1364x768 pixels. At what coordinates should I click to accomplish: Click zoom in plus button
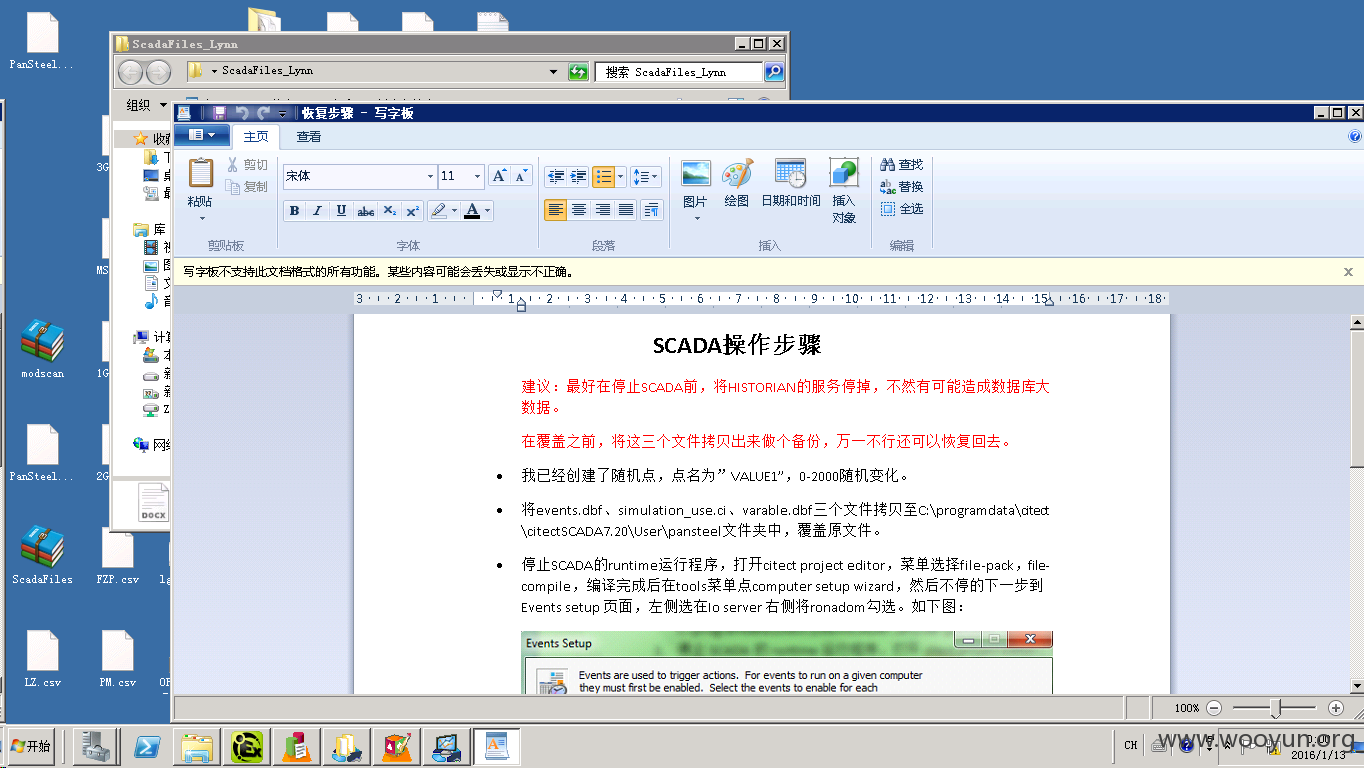(1335, 708)
